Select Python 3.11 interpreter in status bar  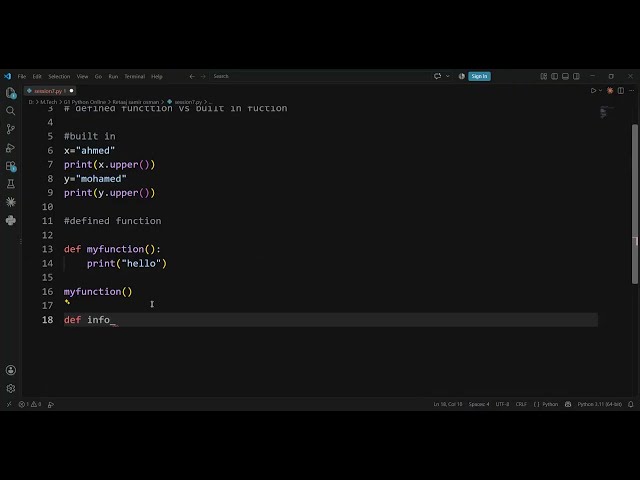pyautogui.click(x=600, y=404)
